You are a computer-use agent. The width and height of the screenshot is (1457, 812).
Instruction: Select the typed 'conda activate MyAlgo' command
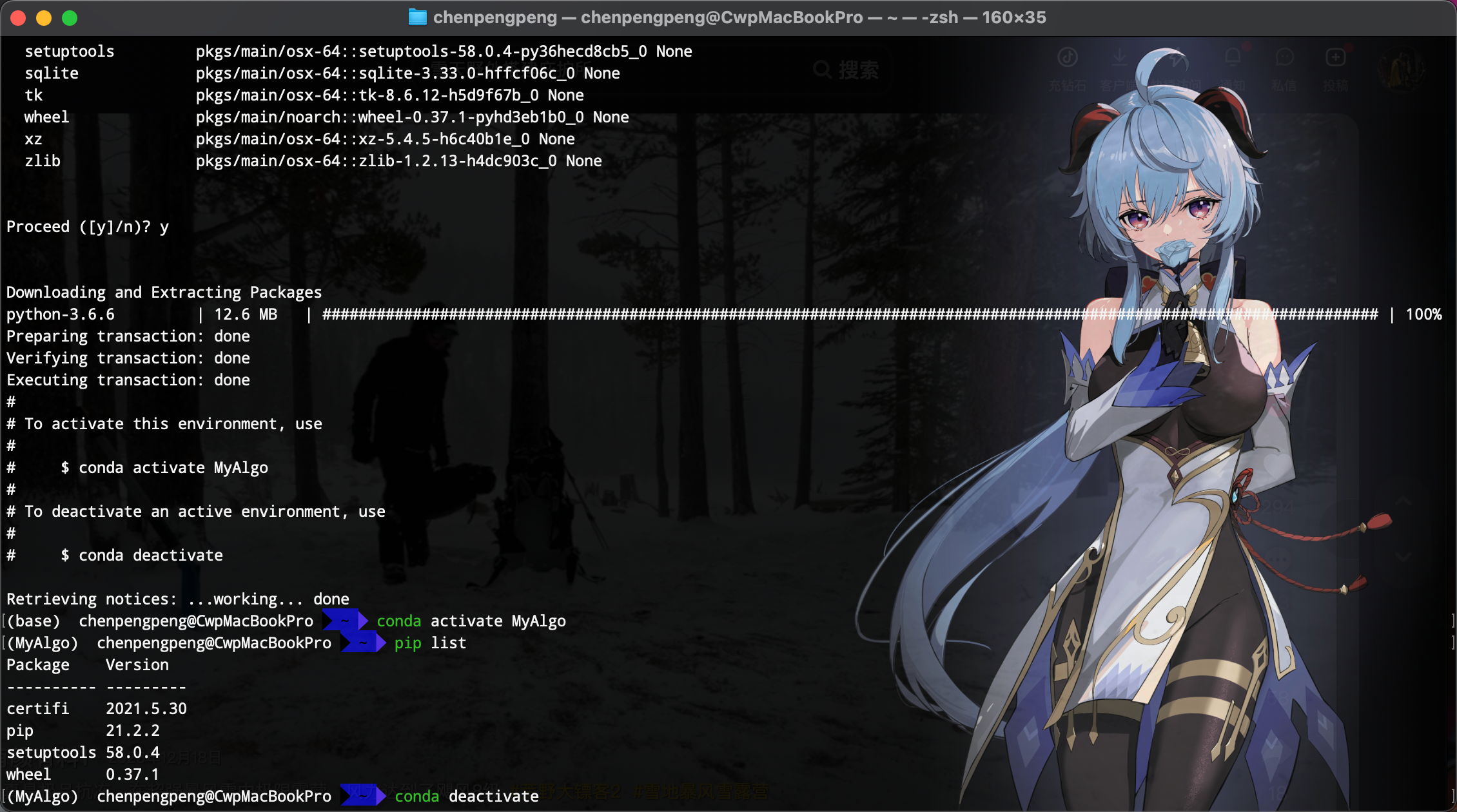[471, 621]
